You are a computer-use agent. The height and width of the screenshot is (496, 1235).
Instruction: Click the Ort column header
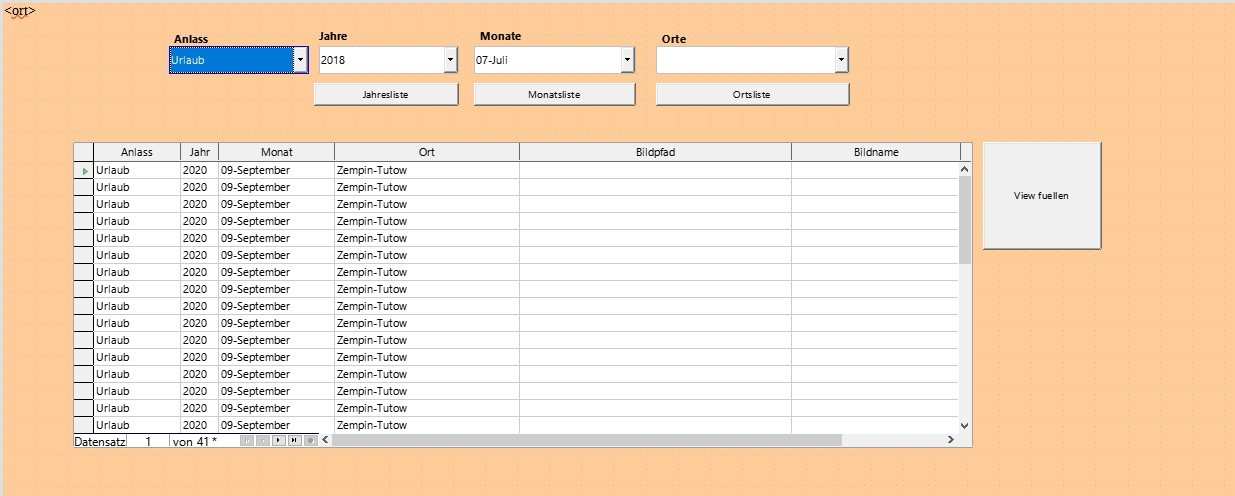(x=427, y=152)
